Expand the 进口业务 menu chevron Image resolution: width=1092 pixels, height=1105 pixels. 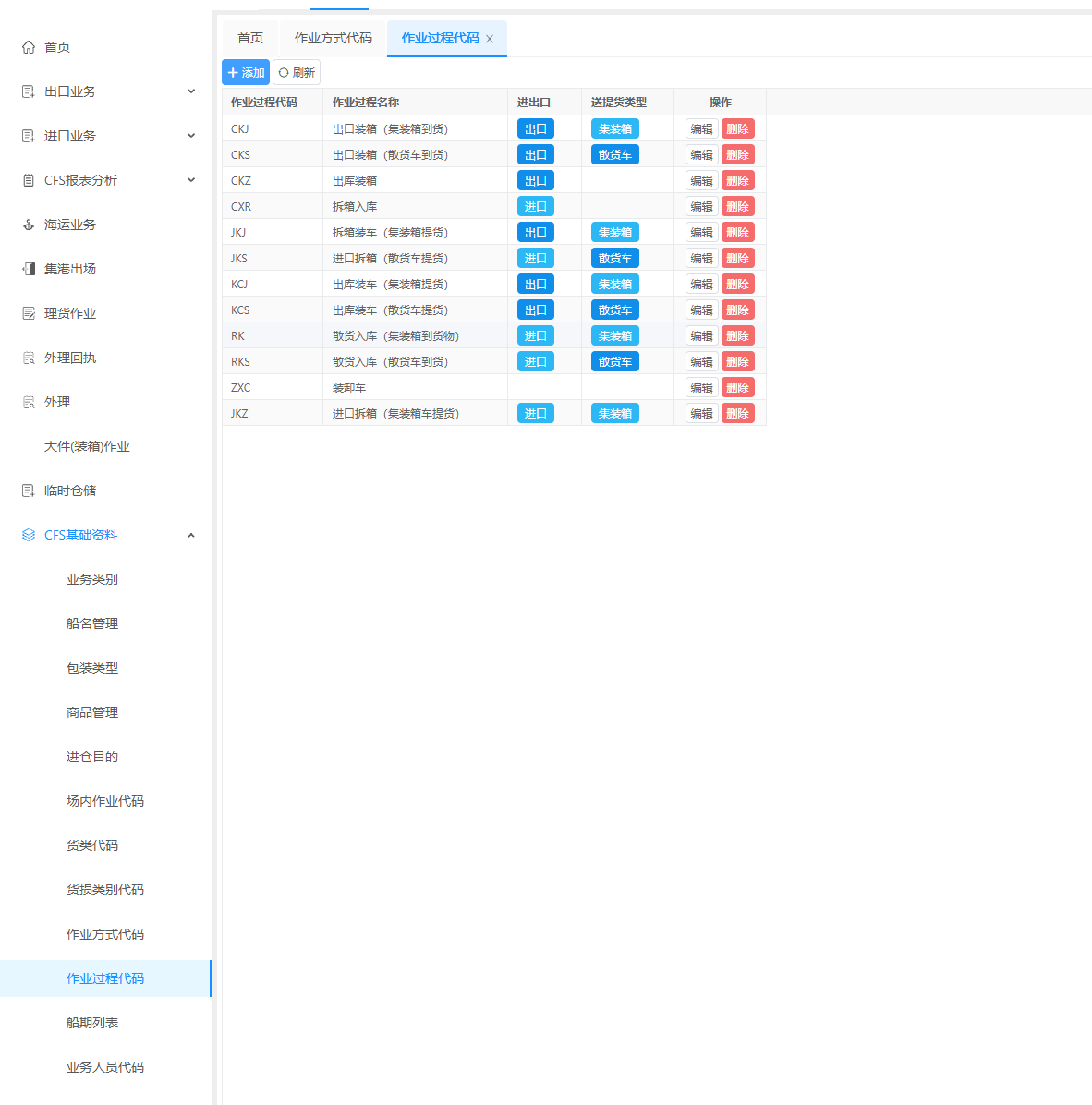[191, 136]
